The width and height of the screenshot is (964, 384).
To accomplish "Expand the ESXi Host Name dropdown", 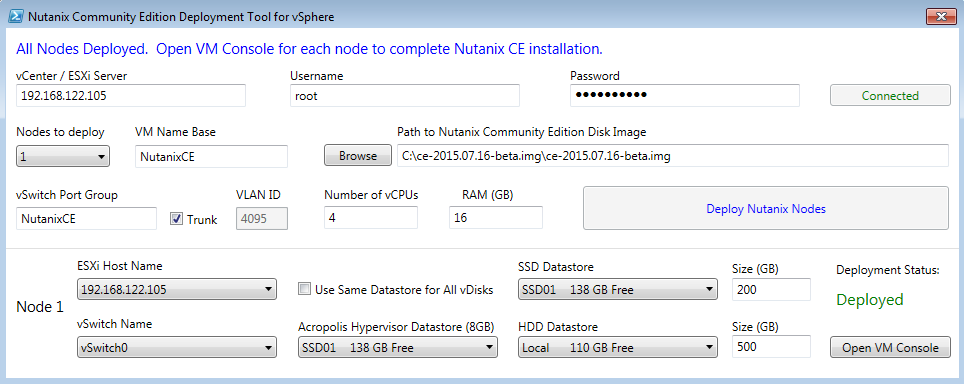I will pyautogui.click(x=177, y=289).
